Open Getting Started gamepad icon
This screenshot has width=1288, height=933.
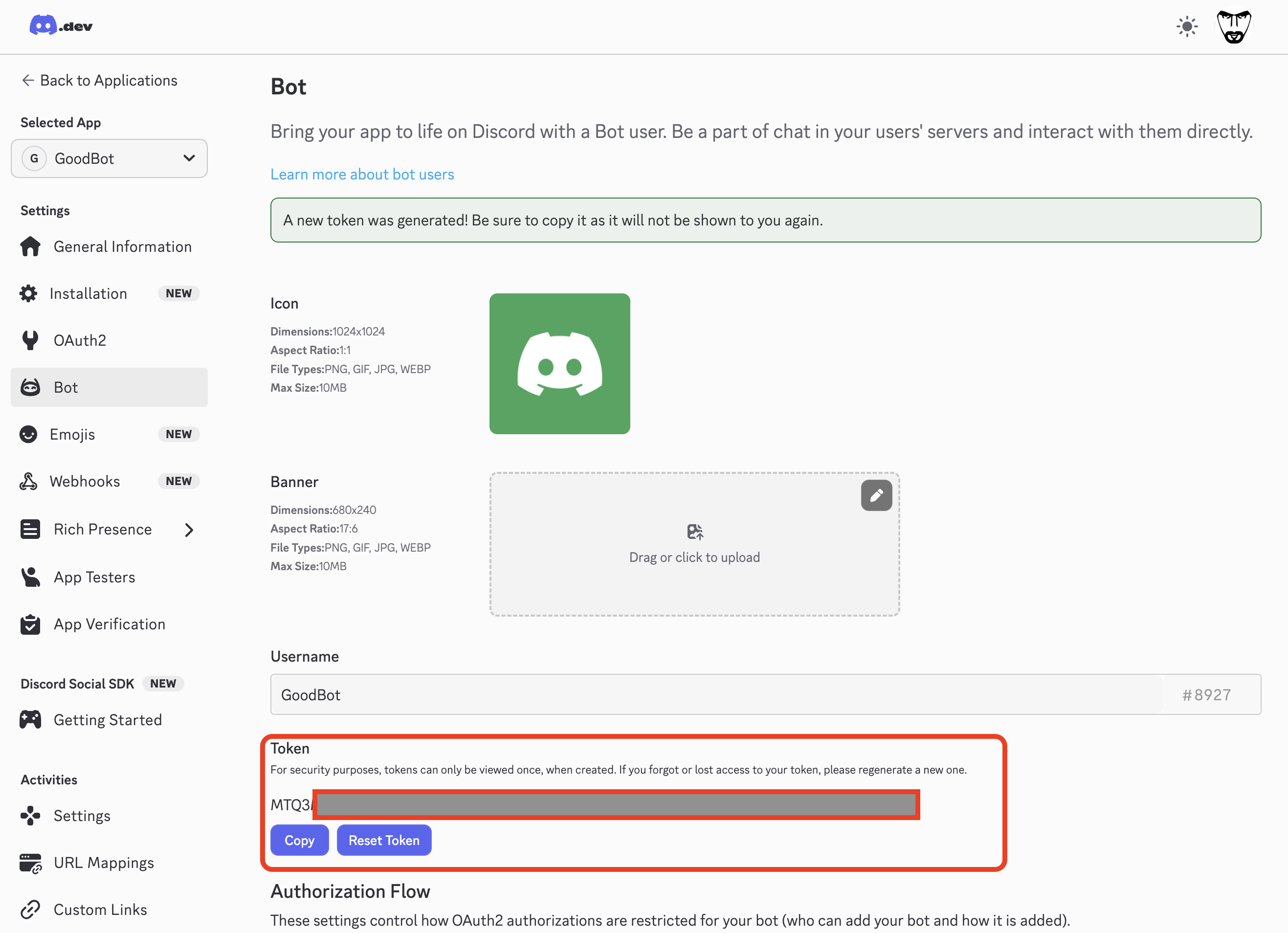[29, 719]
